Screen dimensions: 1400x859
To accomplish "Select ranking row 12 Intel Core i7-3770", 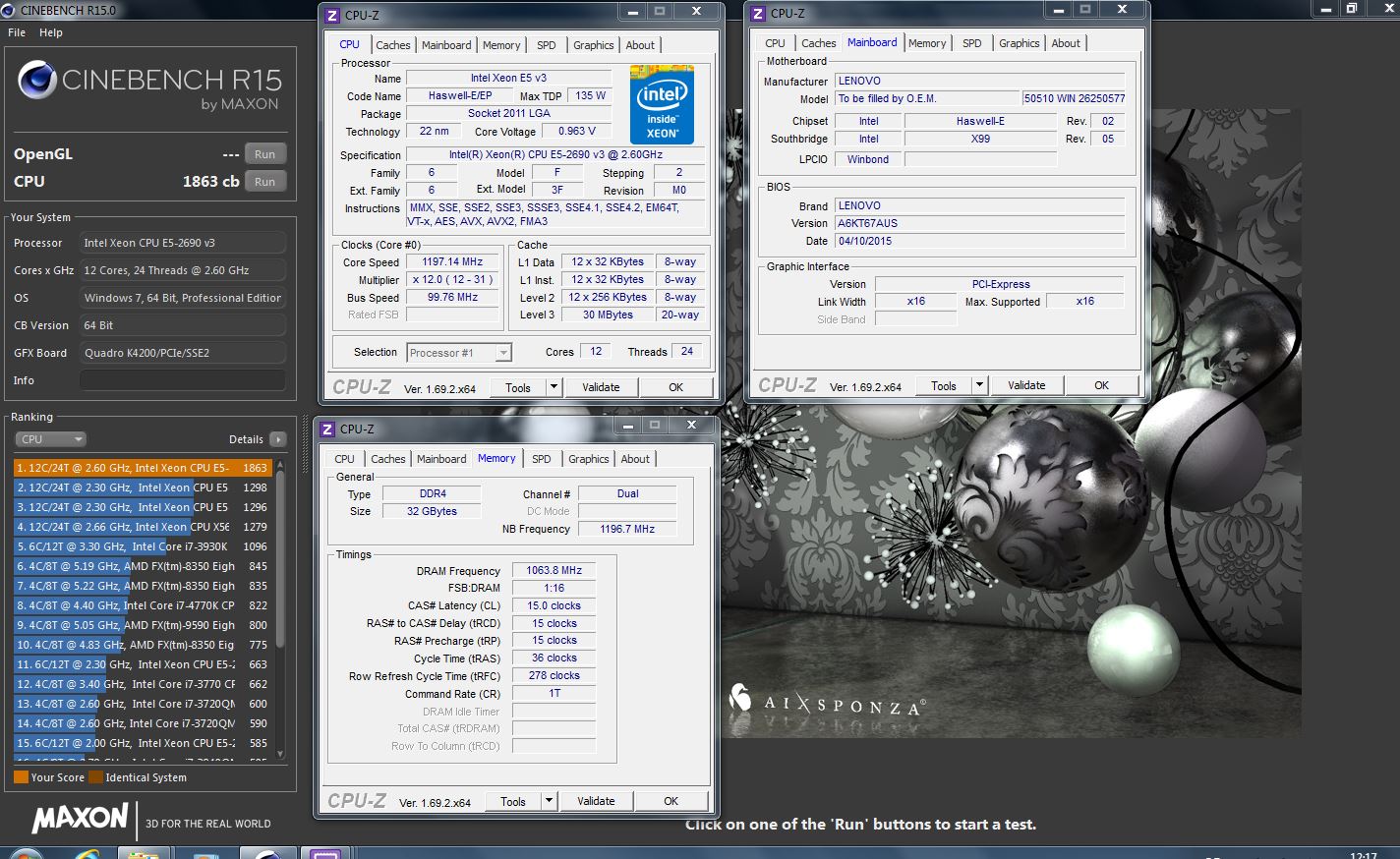I will tap(143, 684).
